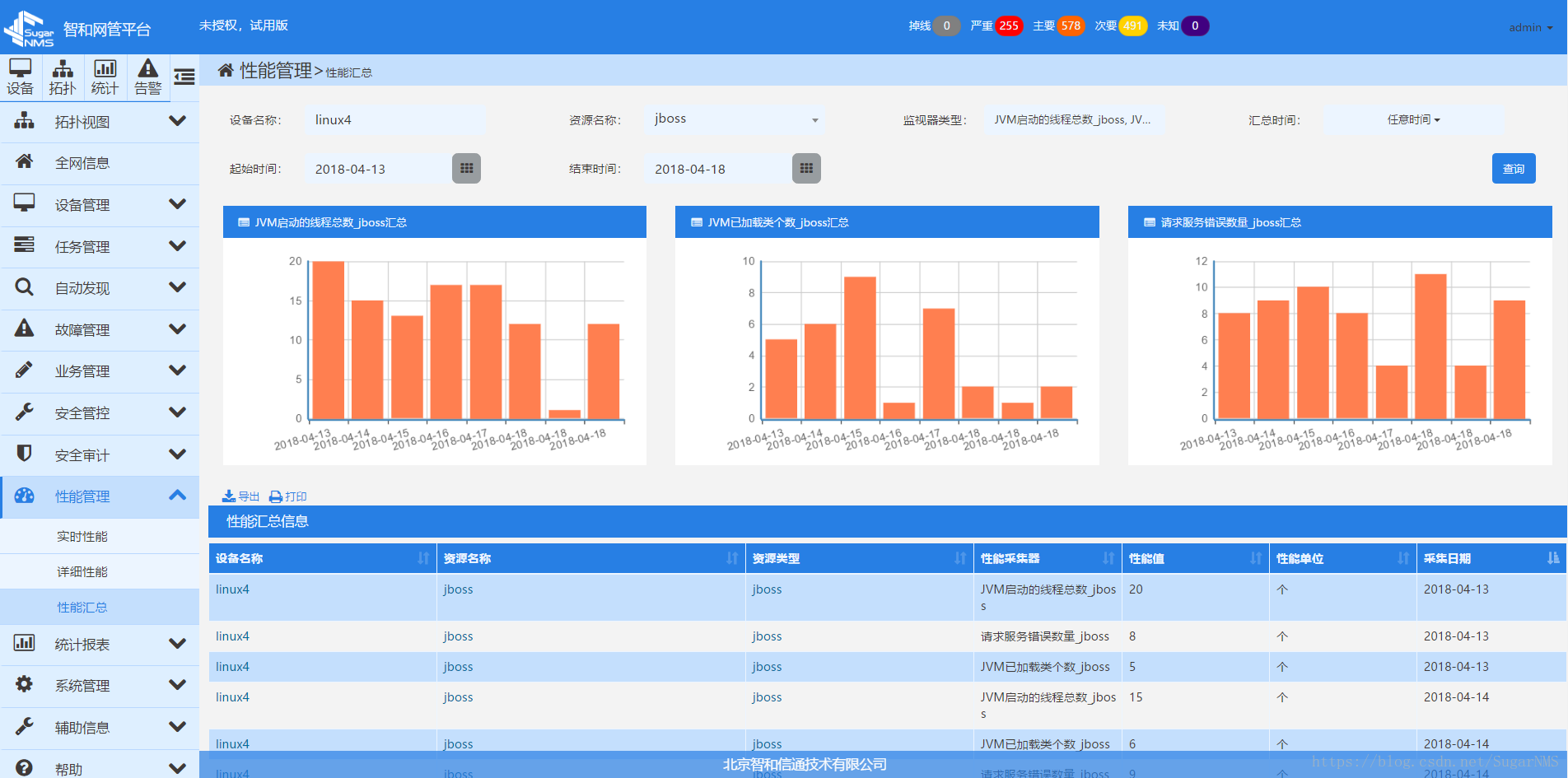Open the admin user dropdown
Screen dimensions: 1568x778
click(1530, 27)
